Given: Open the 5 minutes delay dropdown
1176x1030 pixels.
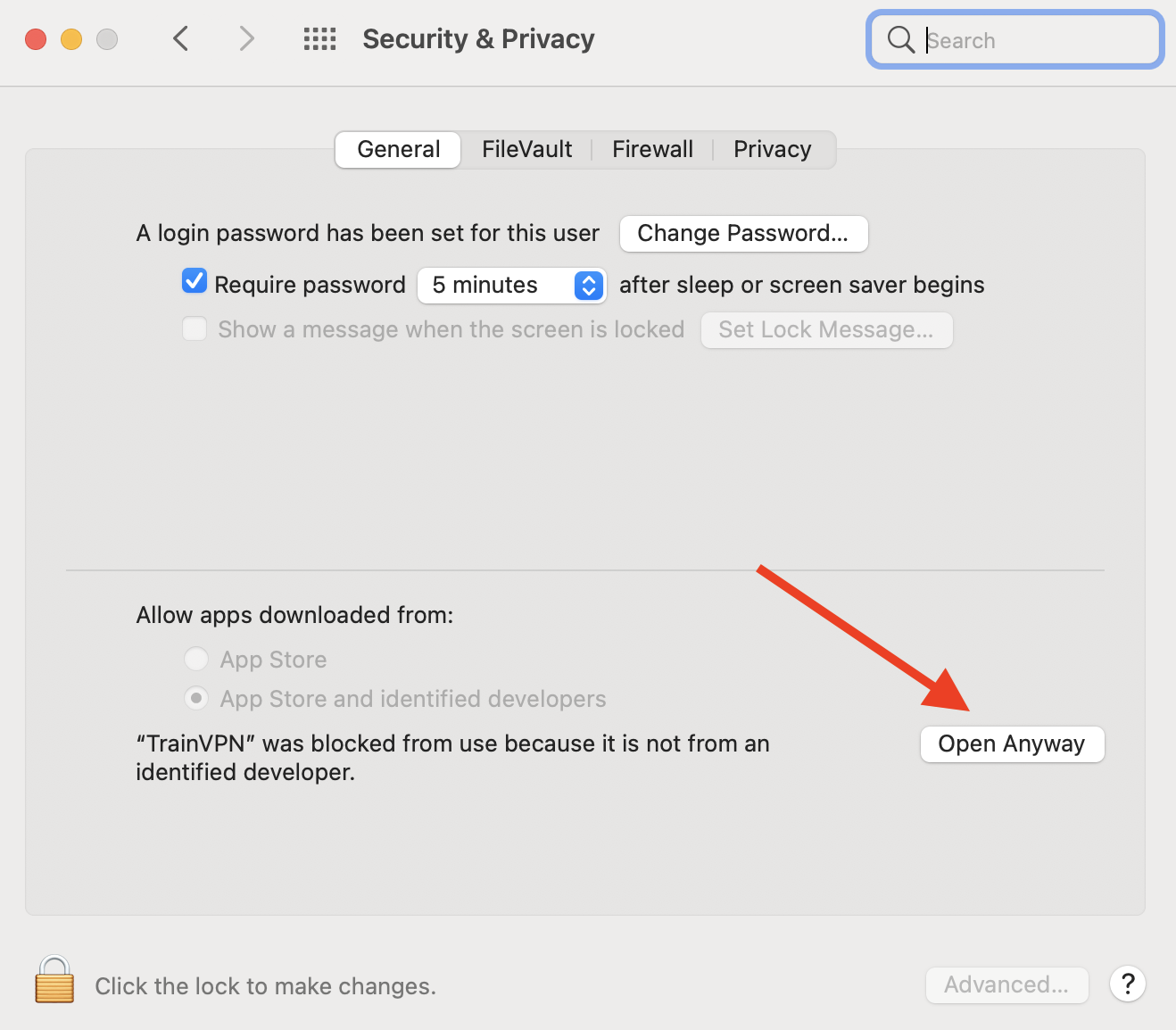Looking at the screenshot, I should [512, 285].
